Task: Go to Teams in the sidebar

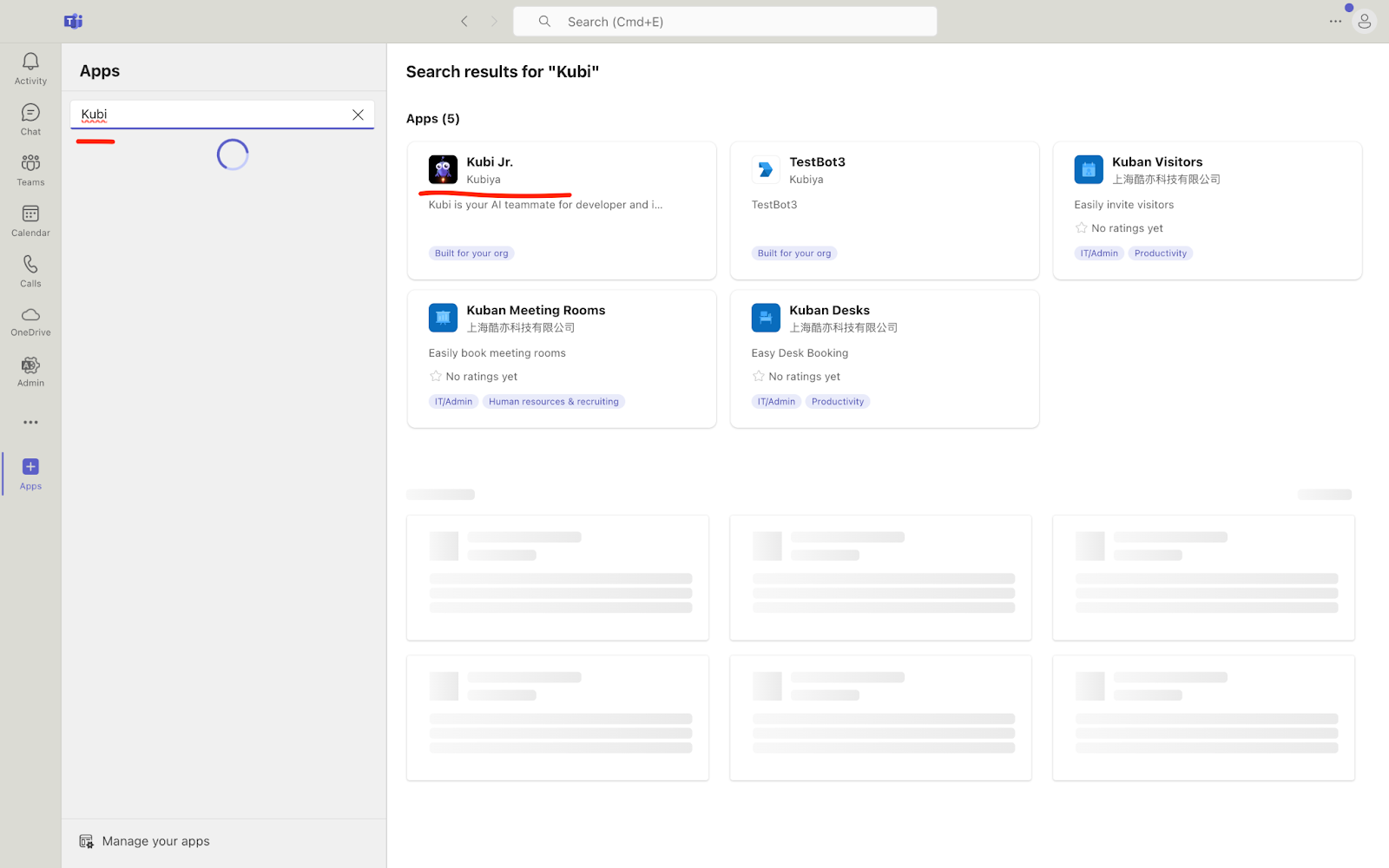Action: (30, 170)
